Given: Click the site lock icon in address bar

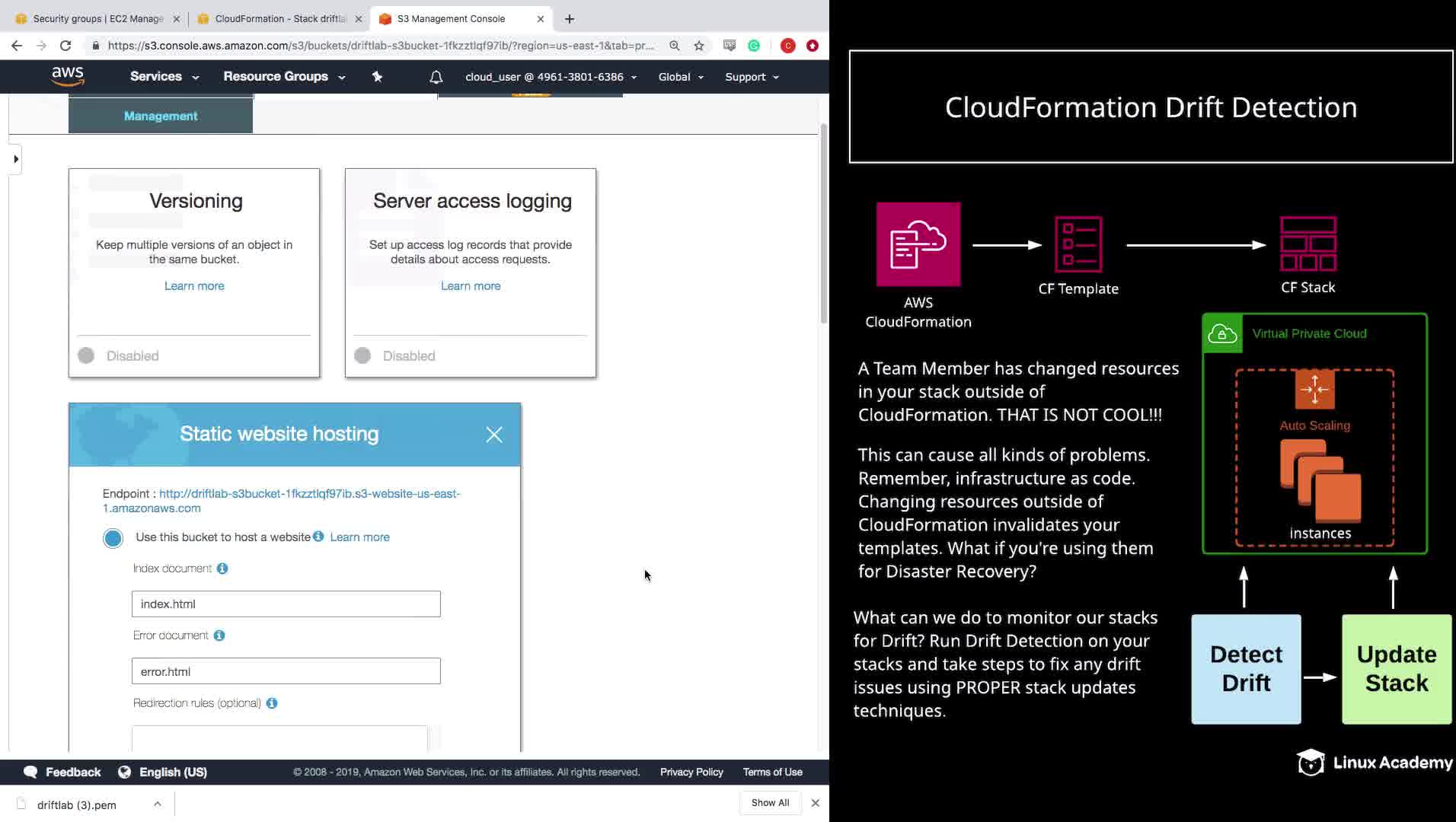Looking at the screenshot, I should 95,46.
